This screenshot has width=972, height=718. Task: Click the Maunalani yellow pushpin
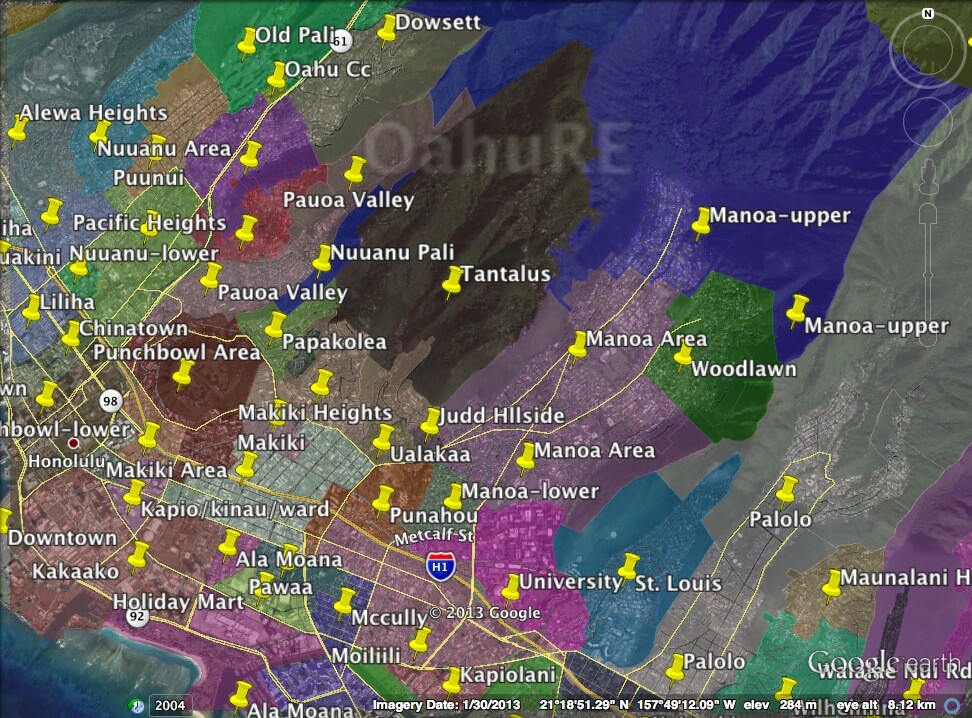[831, 586]
